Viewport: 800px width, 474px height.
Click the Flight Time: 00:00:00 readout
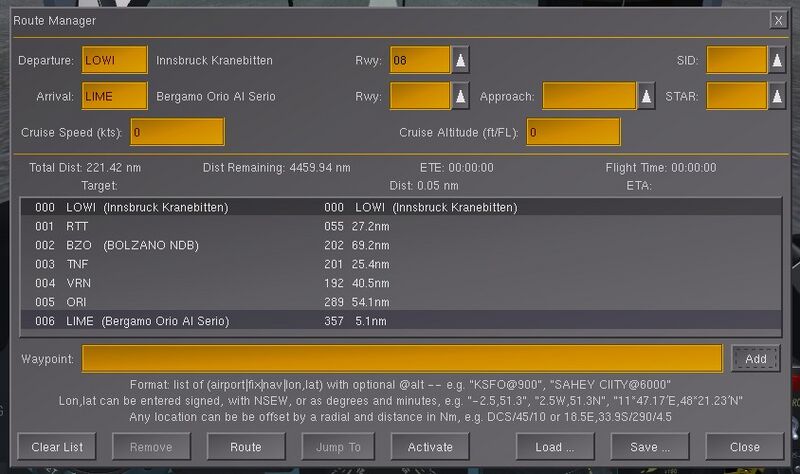tap(661, 167)
